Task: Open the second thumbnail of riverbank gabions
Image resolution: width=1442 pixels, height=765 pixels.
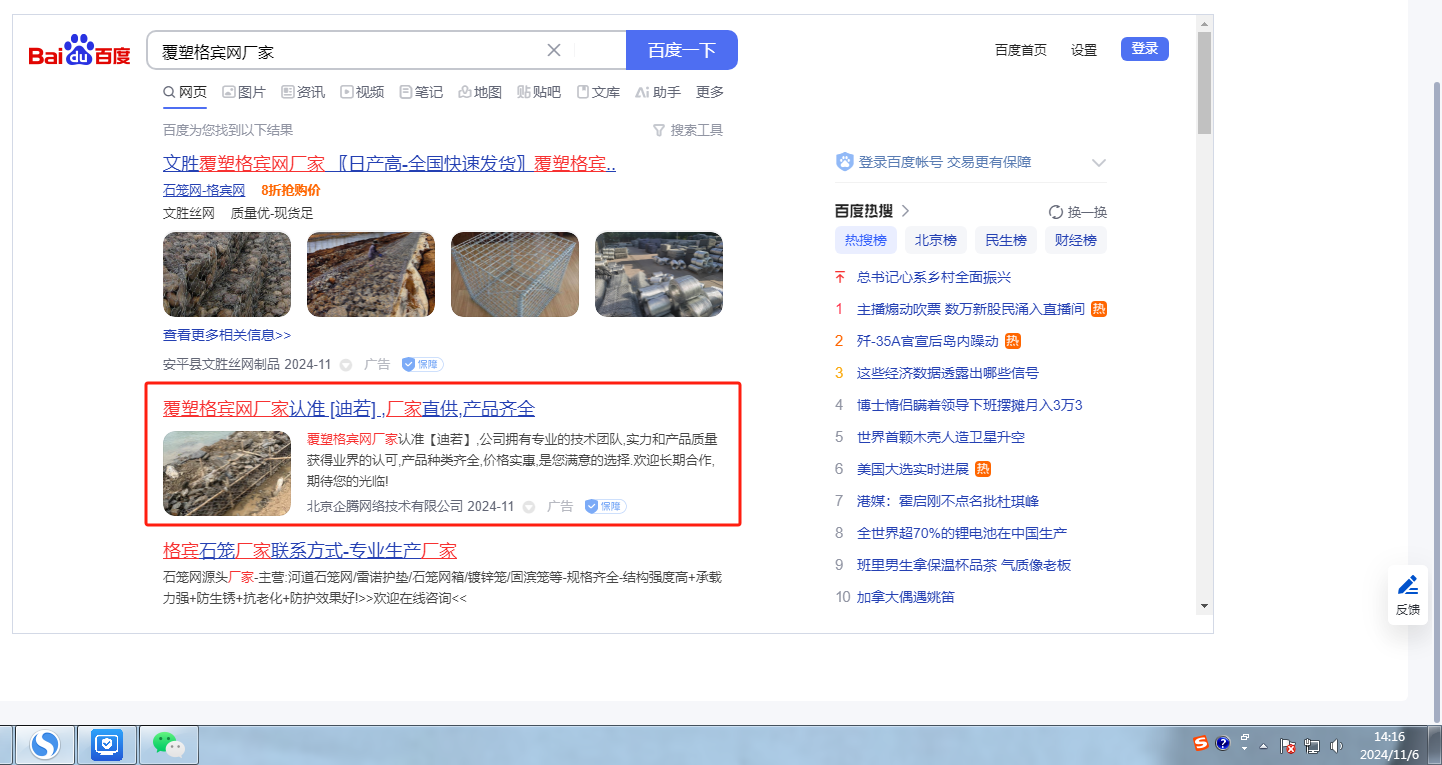Action: [x=371, y=274]
